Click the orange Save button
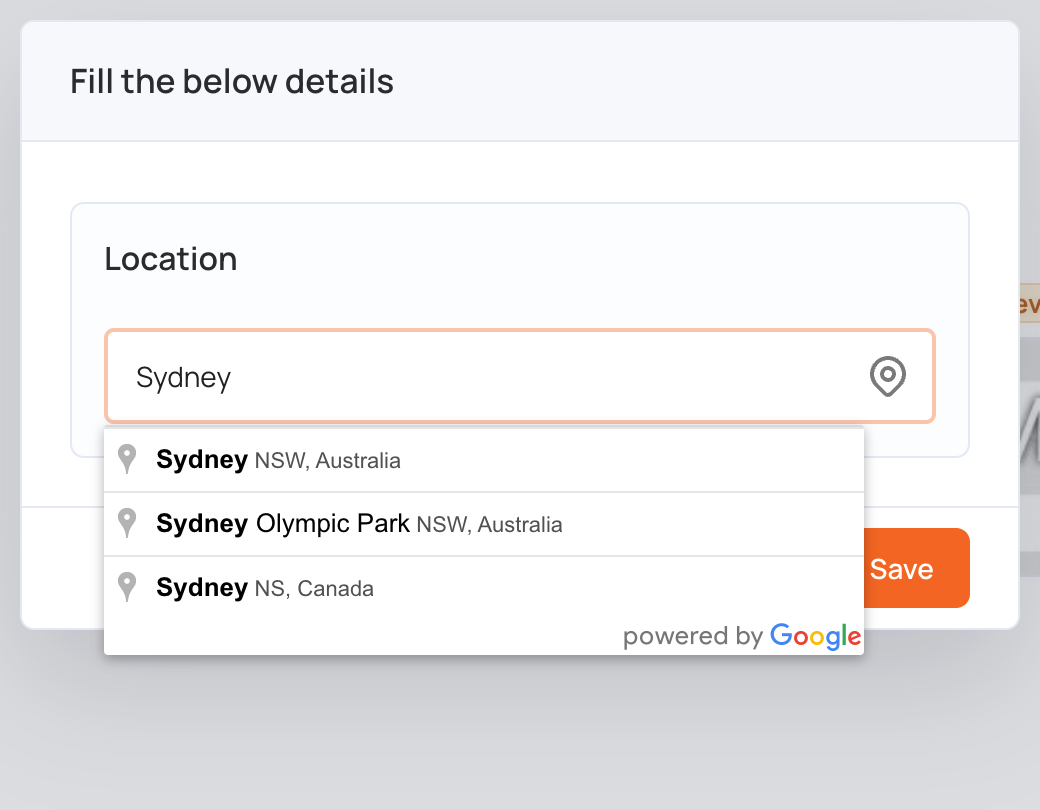 click(x=916, y=568)
